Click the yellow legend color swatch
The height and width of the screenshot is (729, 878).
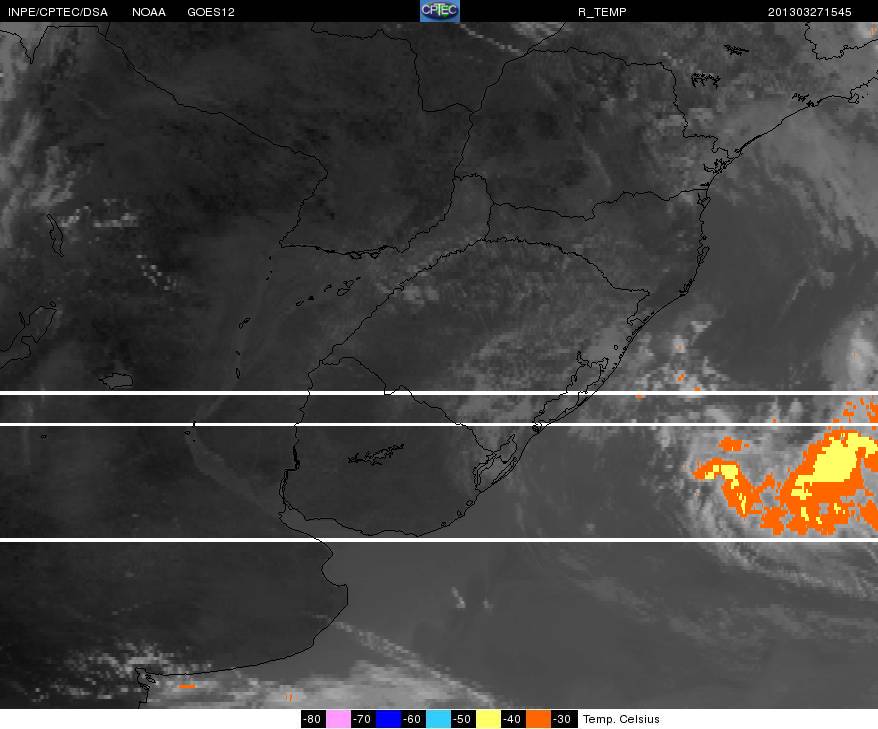pos(488,719)
